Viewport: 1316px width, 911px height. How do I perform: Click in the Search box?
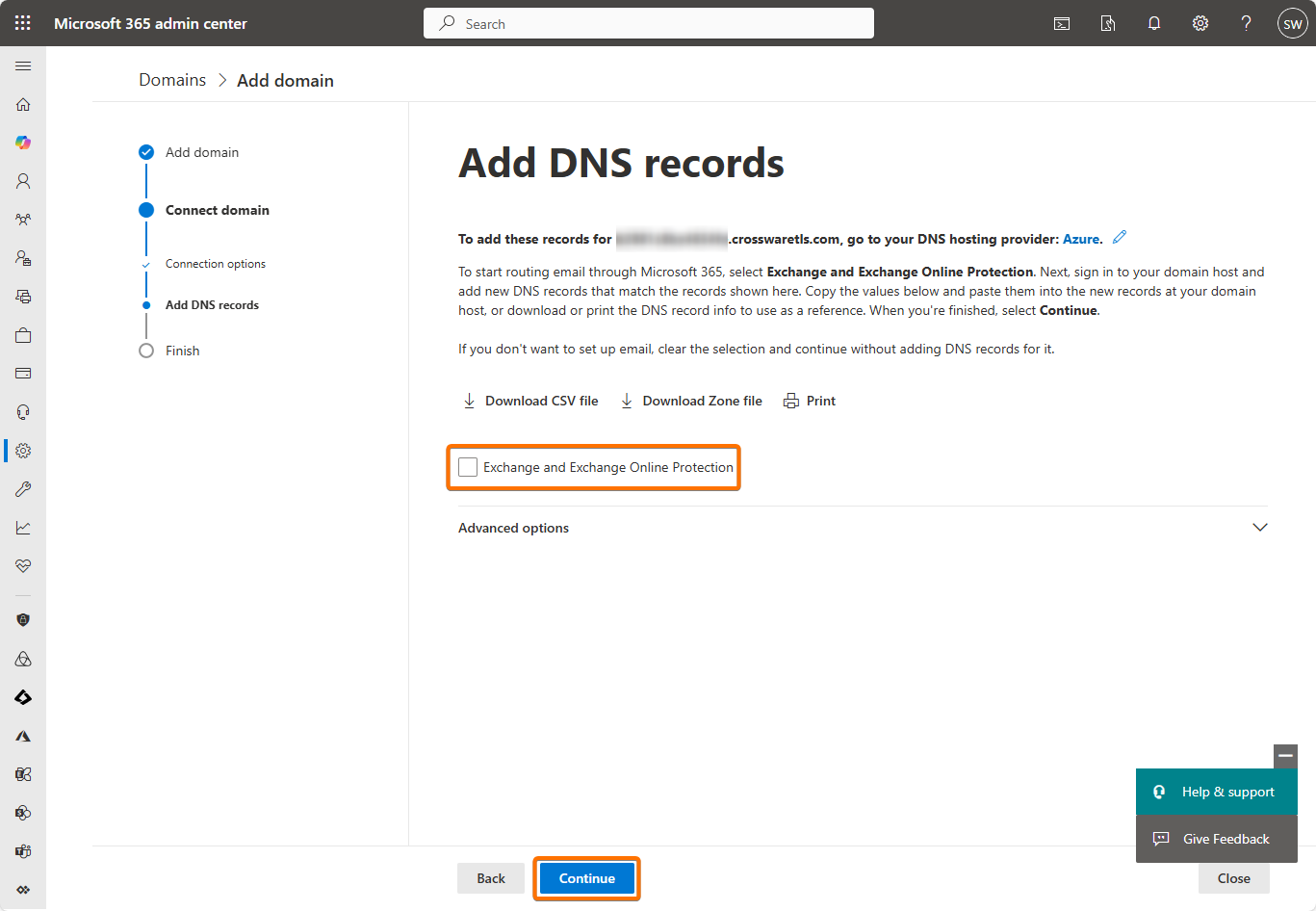[649, 23]
